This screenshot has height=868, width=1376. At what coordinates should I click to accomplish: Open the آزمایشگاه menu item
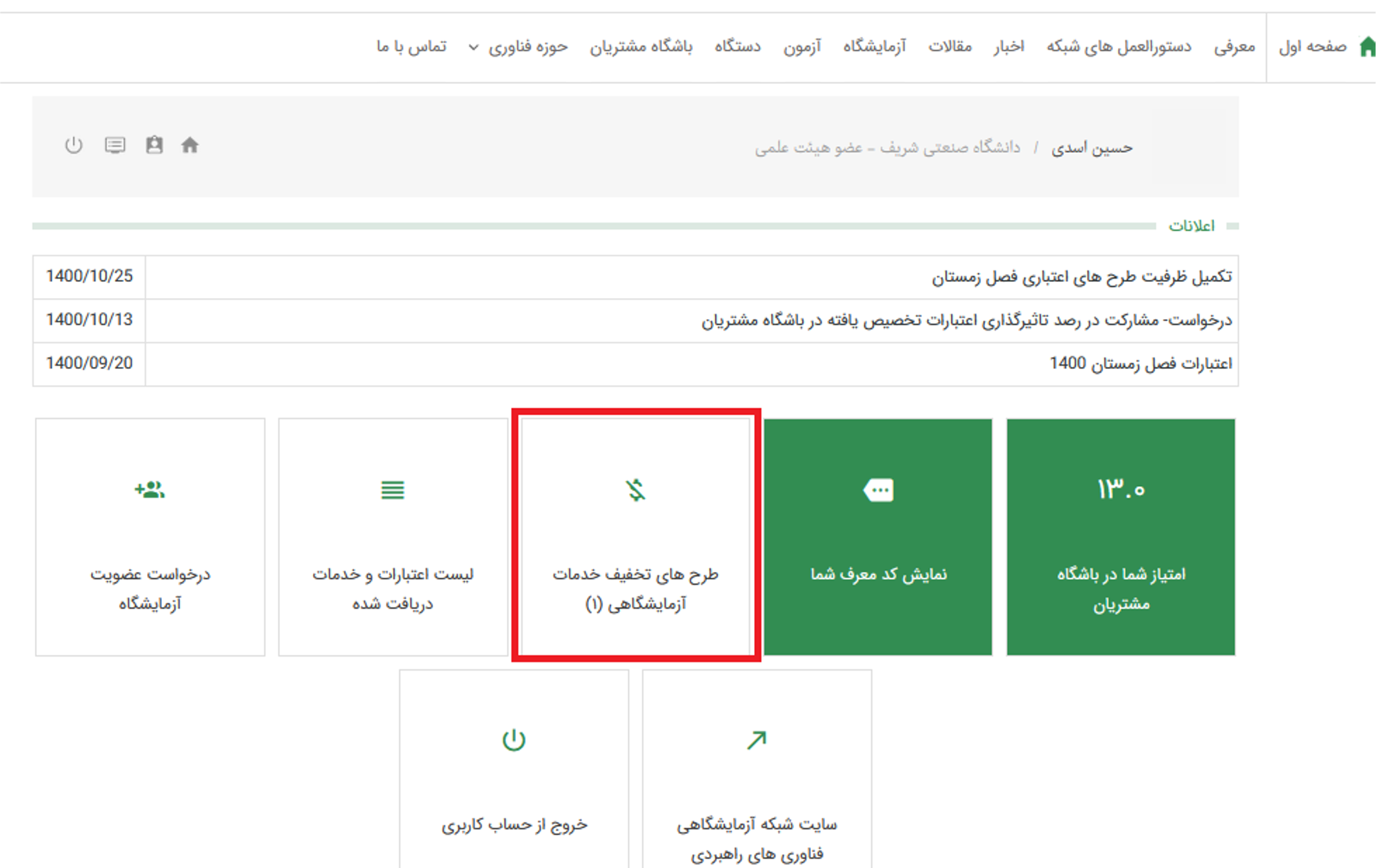click(x=874, y=47)
